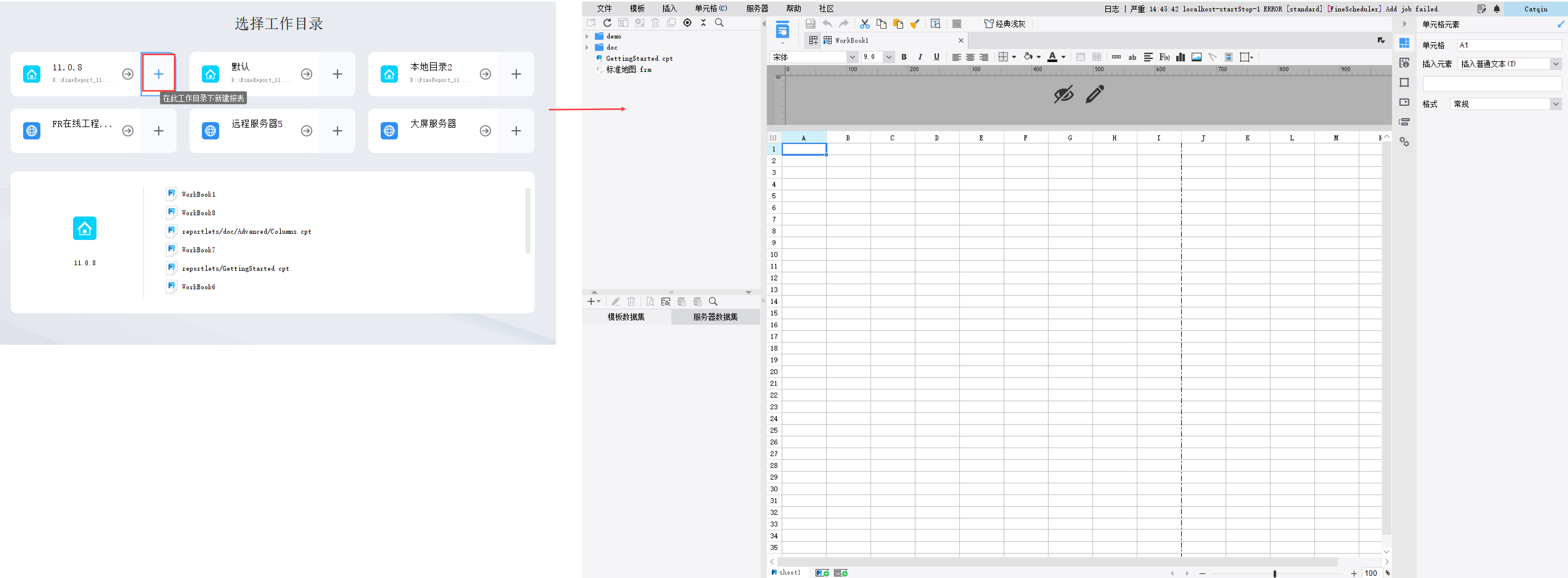
Task: Create new report in 11.0.8 directory
Action: tap(158, 74)
